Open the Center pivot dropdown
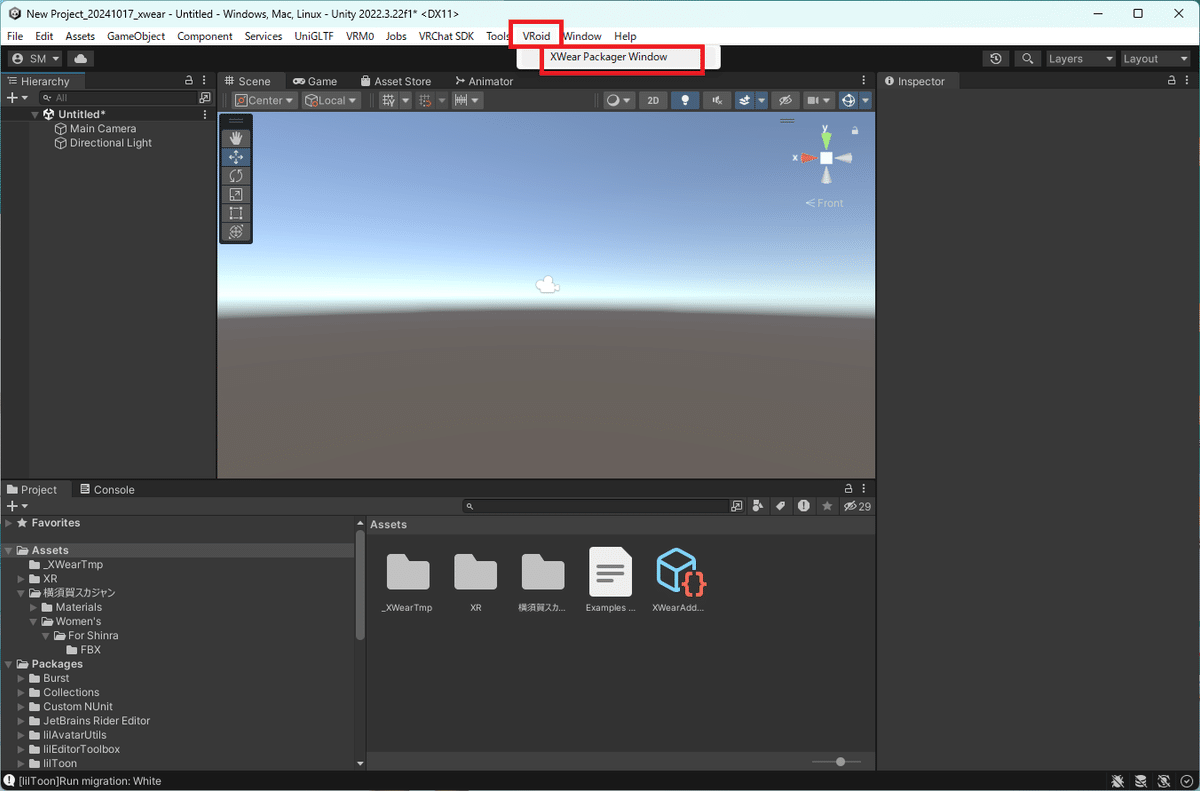Viewport: 1200px width, 791px height. coord(265,100)
